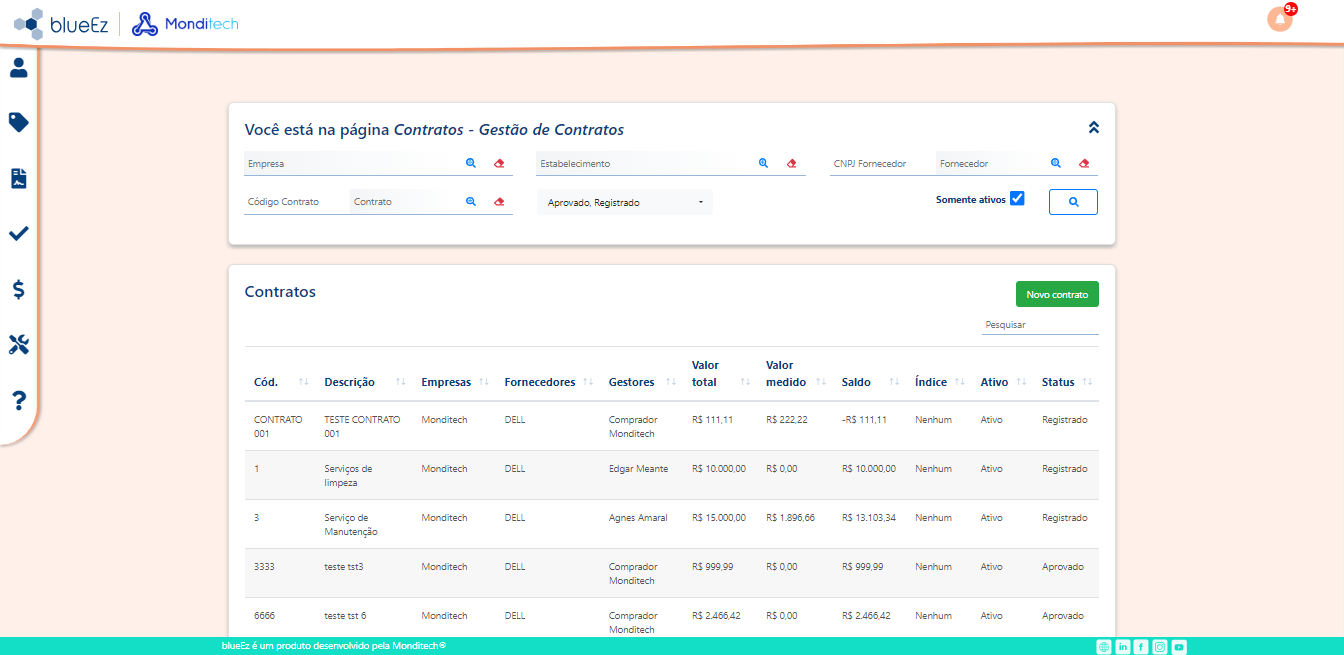Open the price tag sidebar icon
This screenshot has height=655, width=1344.
coord(18,122)
